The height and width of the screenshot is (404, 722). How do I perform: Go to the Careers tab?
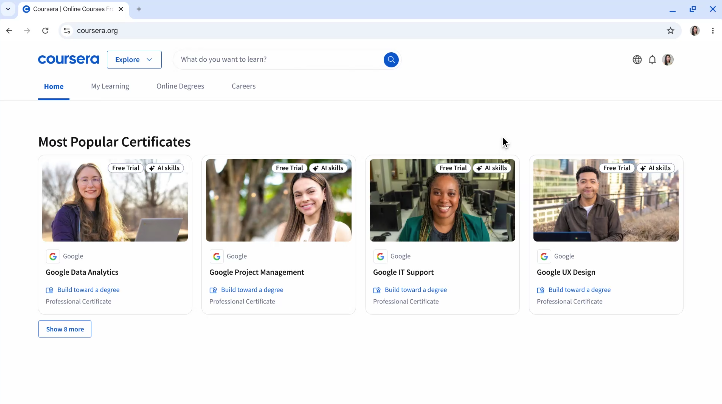pos(243,87)
